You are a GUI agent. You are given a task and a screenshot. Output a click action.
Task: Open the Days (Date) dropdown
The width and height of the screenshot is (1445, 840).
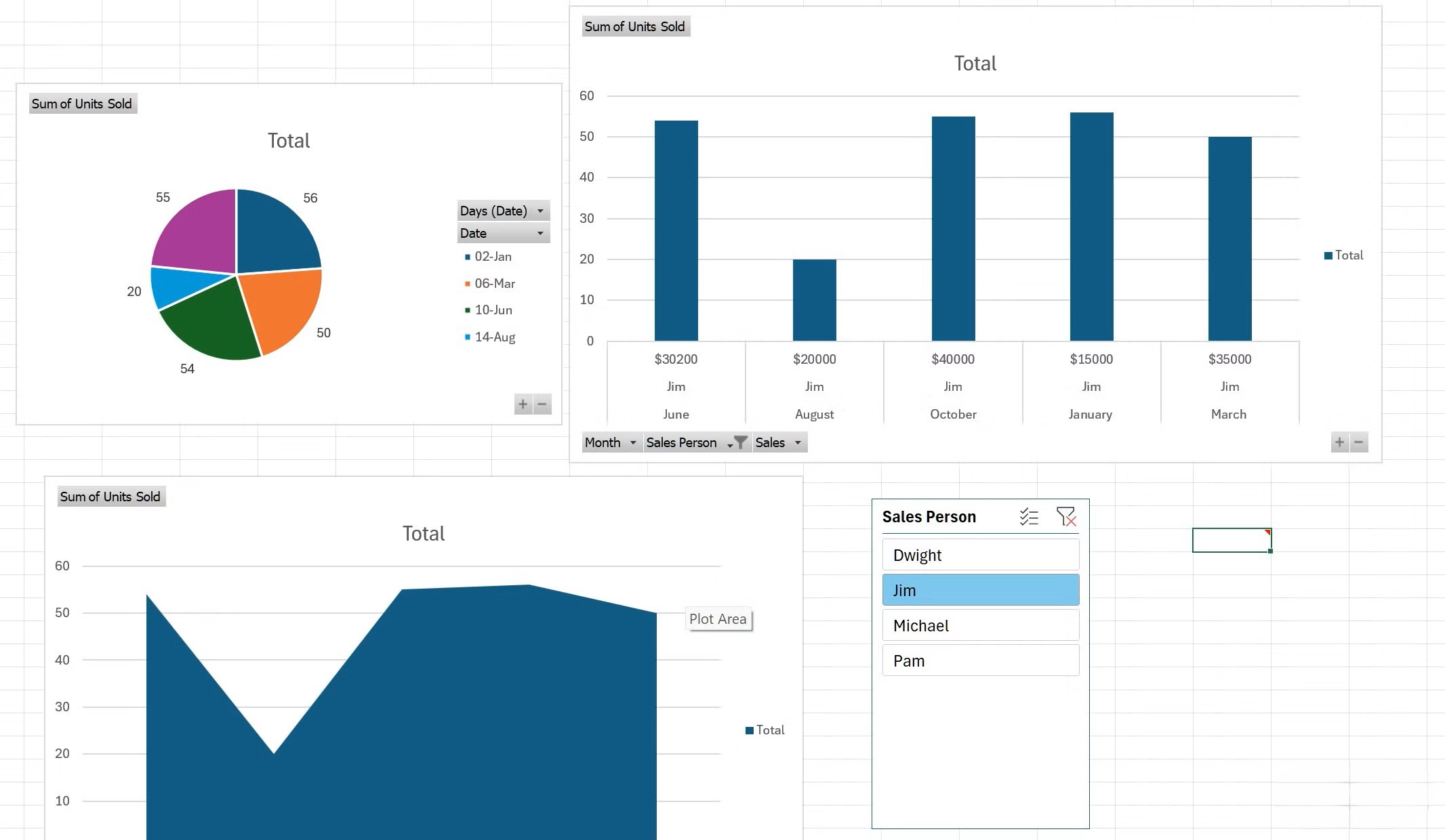(540, 211)
